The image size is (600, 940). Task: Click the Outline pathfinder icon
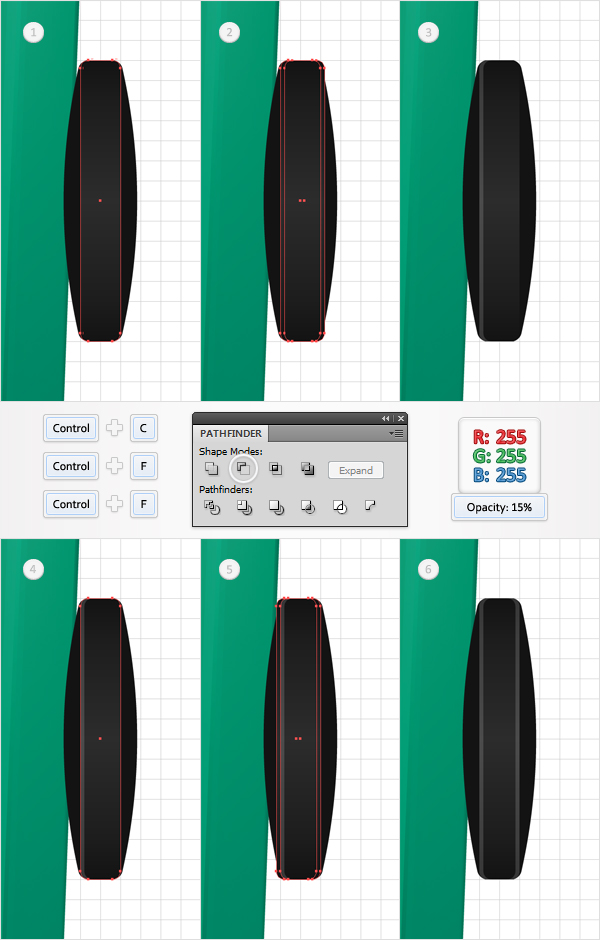tap(339, 507)
